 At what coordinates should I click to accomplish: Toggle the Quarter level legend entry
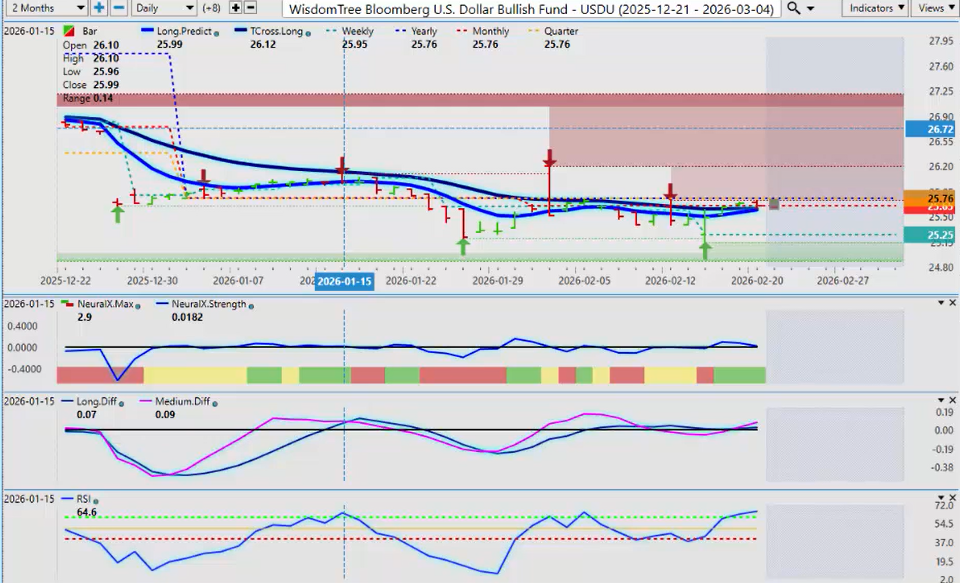[561, 32]
